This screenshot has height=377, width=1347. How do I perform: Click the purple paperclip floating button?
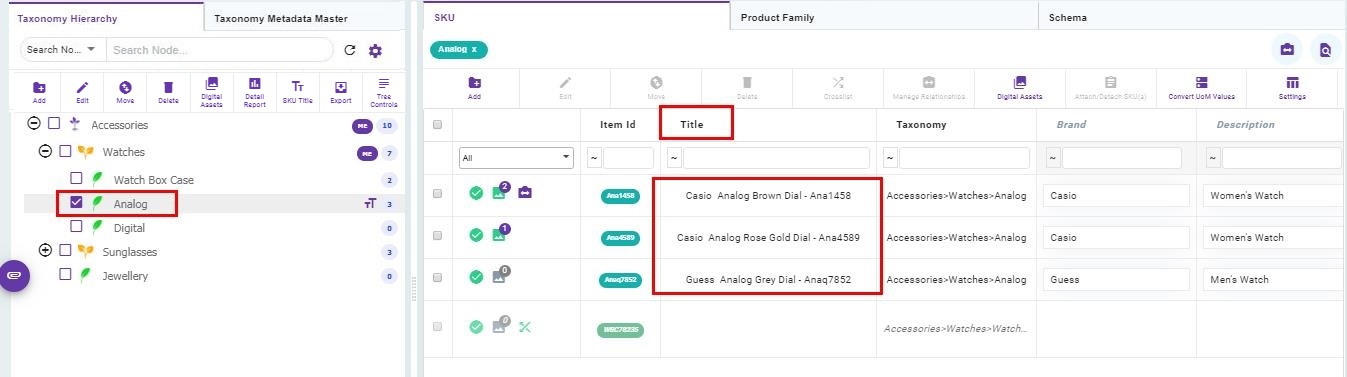(x=14, y=275)
